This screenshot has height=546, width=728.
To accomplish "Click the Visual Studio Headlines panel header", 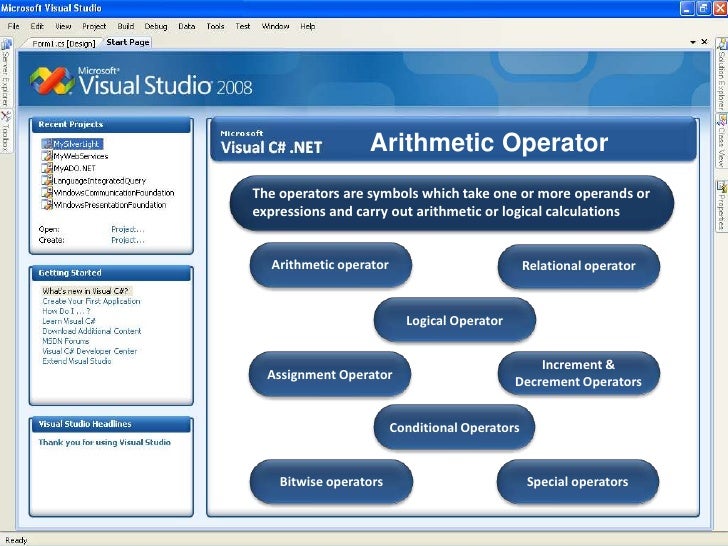I will pos(111,424).
